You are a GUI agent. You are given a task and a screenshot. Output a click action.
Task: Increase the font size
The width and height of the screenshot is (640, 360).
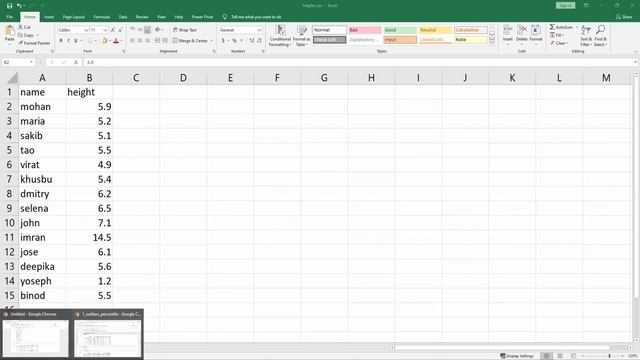coord(113,30)
